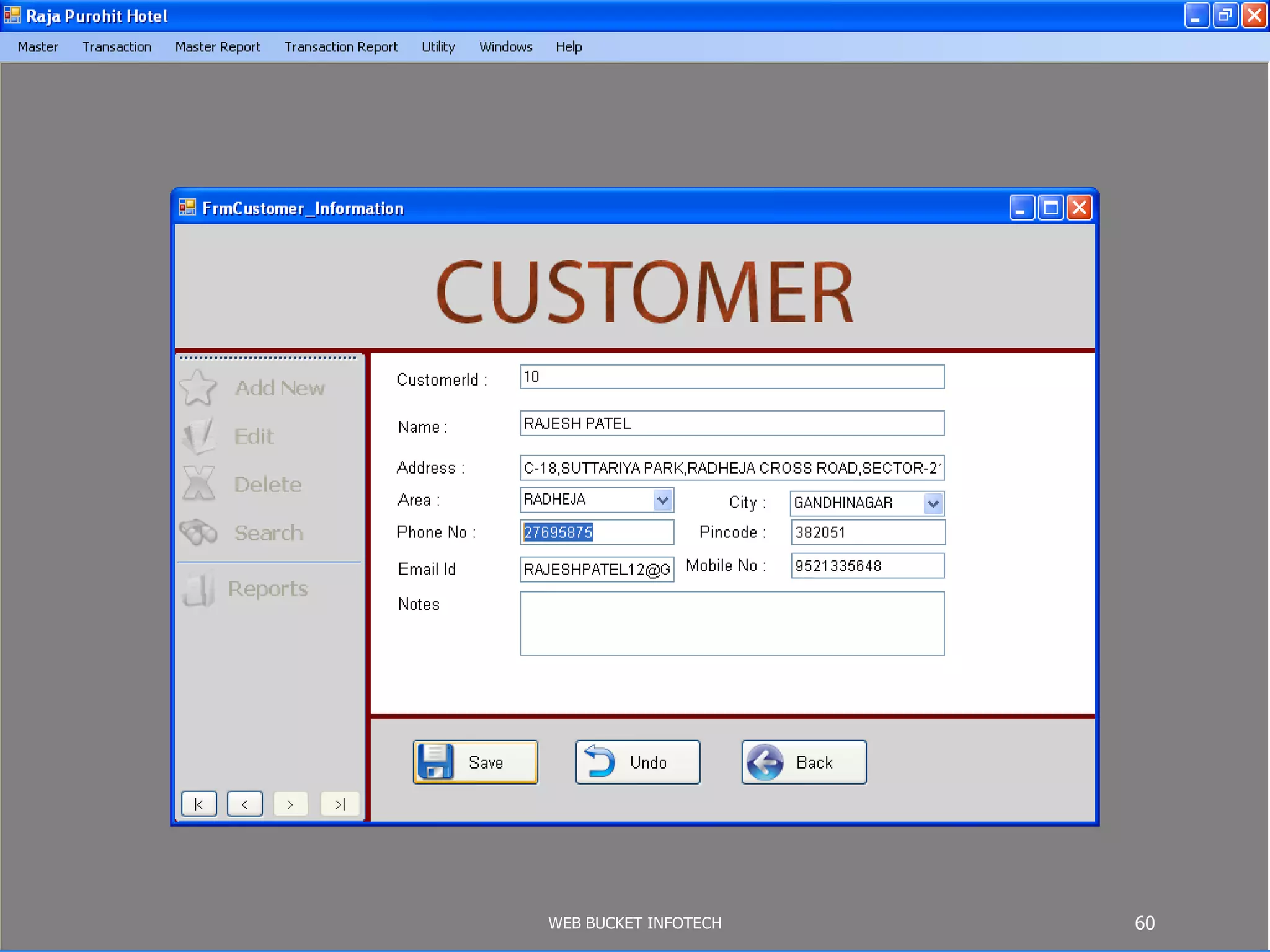Click the Delete label in sidebar
Image resolution: width=1270 pixels, height=952 pixels.
click(x=268, y=485)
